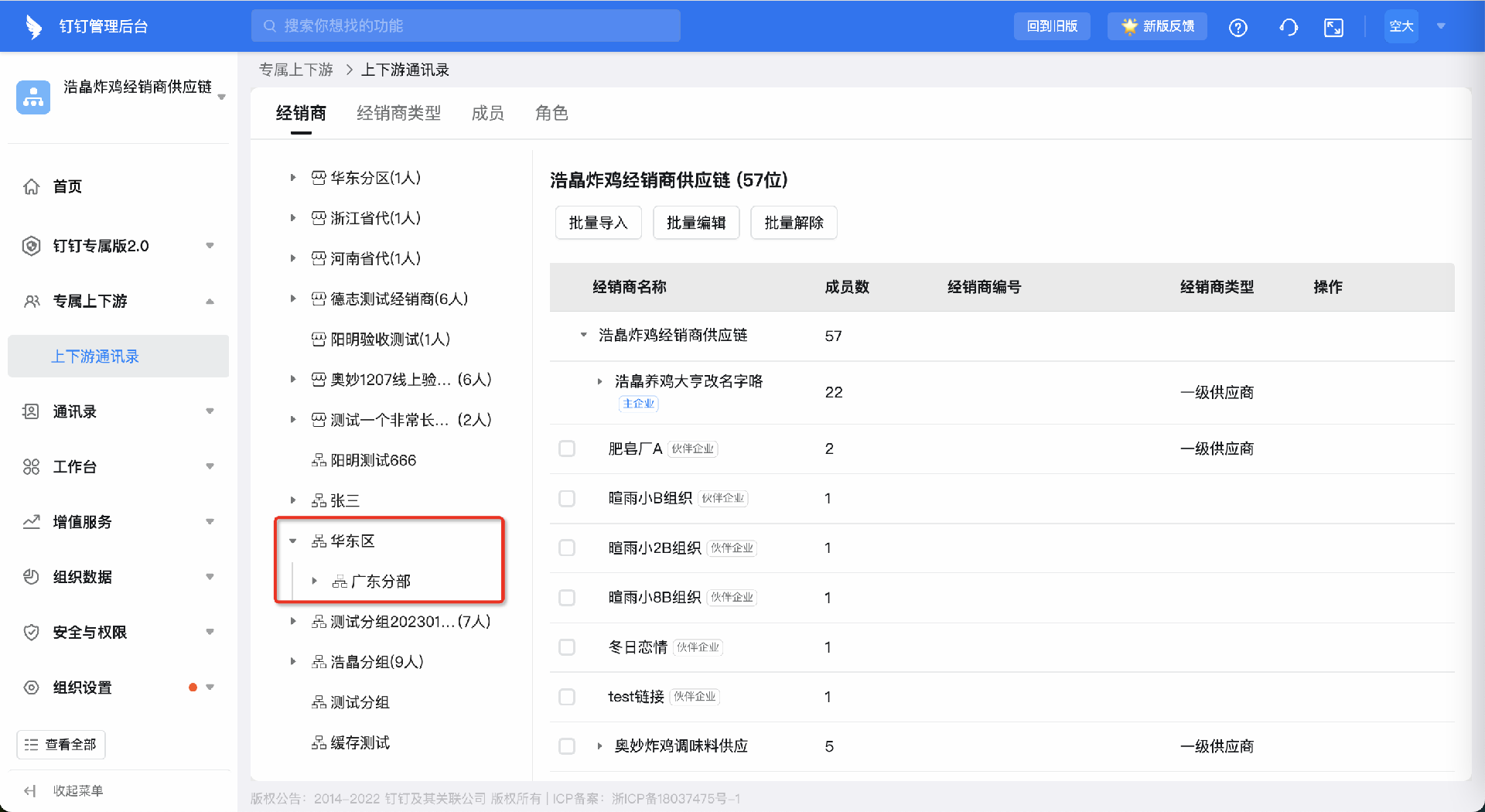Click the group icon beside 测试分组
The width and height of the screenshot is (1485, 812).
tap(319, 702)
